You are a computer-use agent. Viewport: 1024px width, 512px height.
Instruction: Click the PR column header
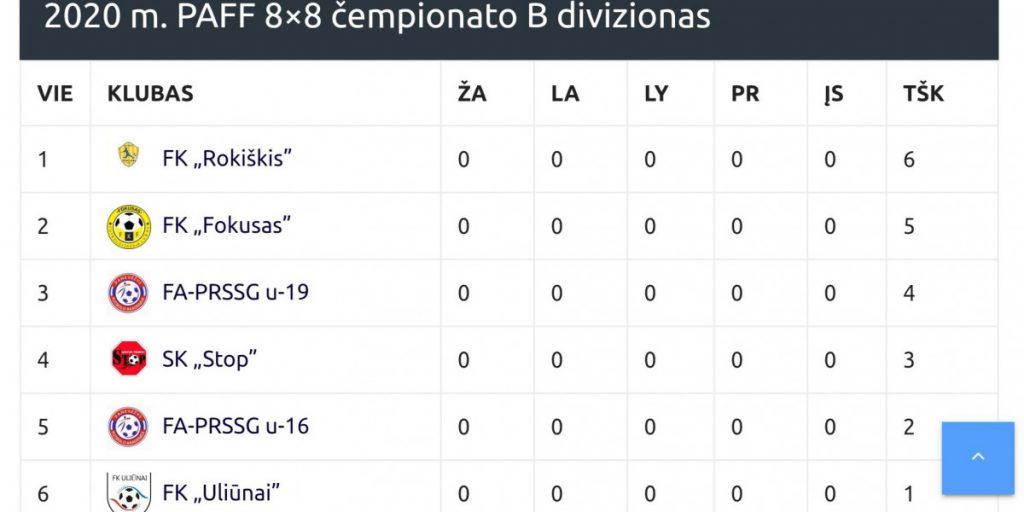745,94
